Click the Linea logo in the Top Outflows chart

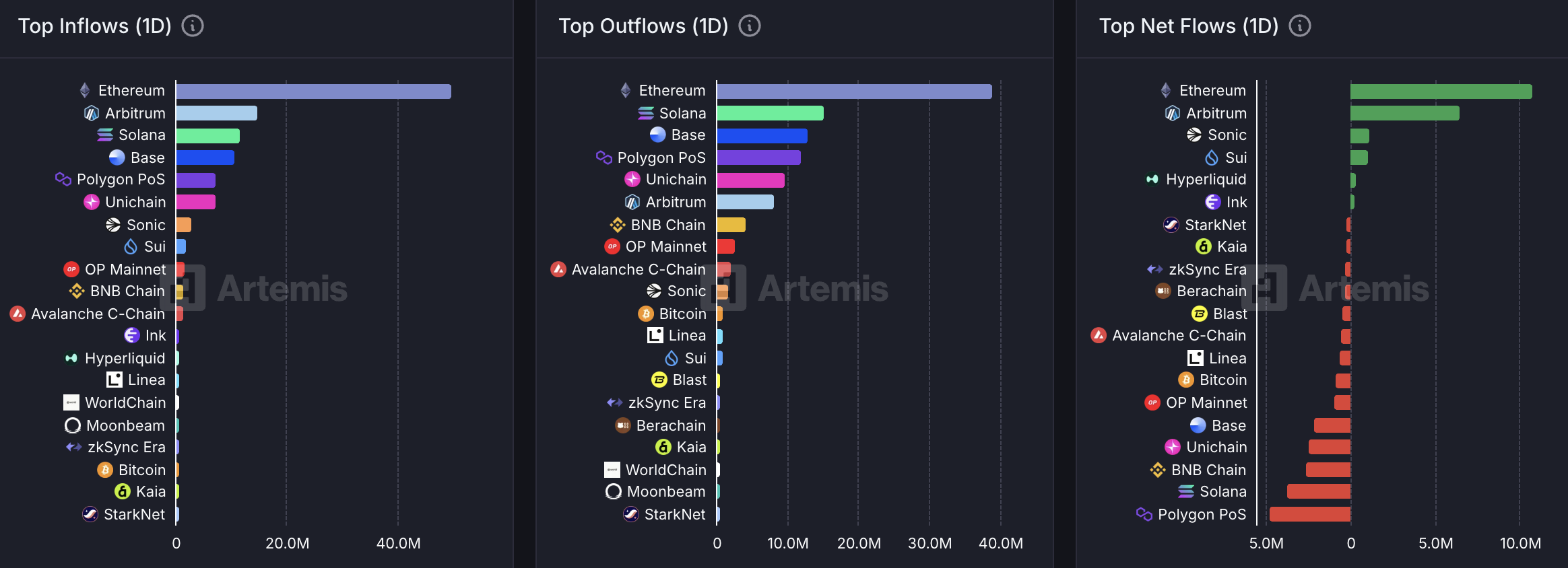[655, 335]
